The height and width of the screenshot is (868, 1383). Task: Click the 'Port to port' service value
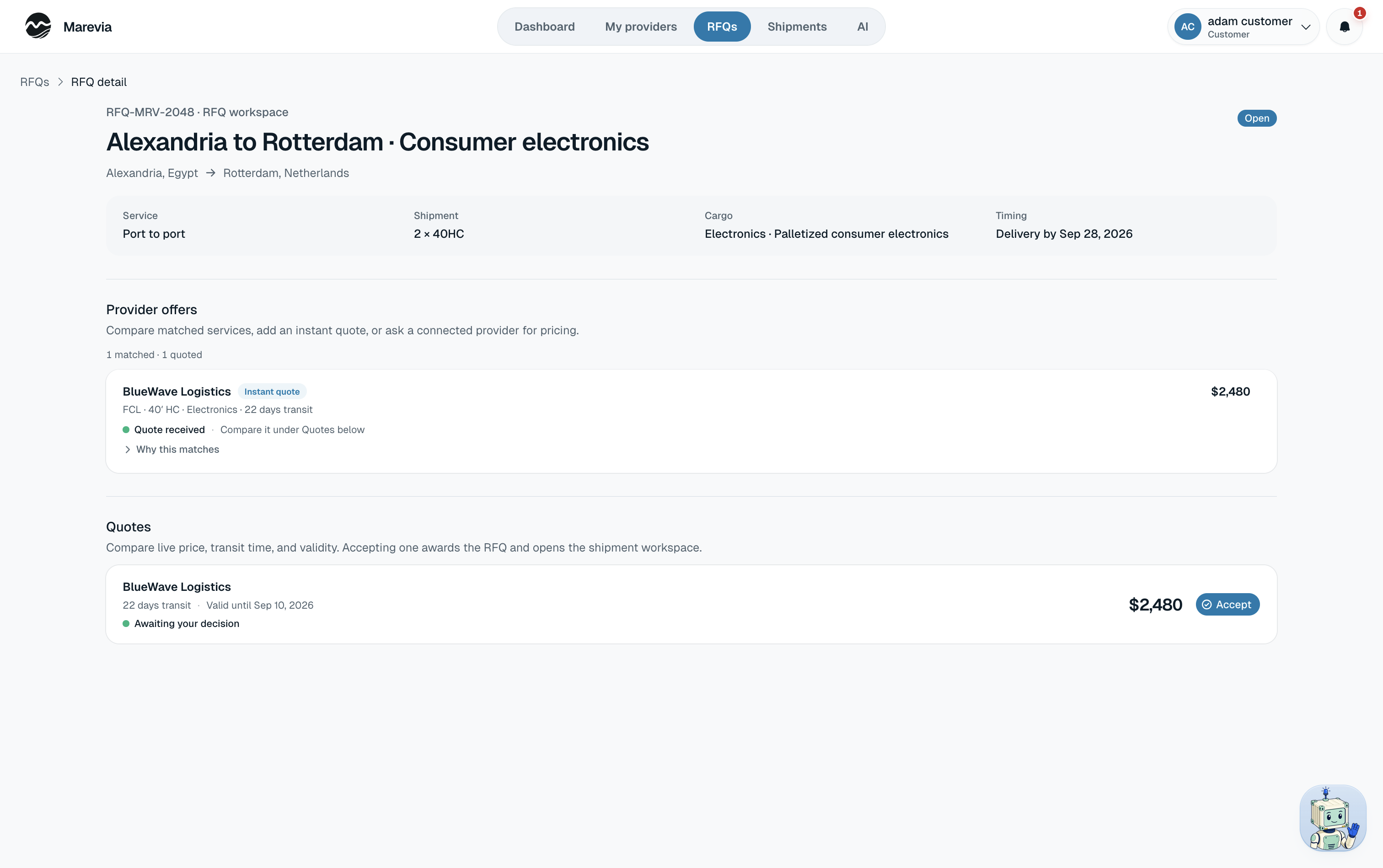point(154,234)
